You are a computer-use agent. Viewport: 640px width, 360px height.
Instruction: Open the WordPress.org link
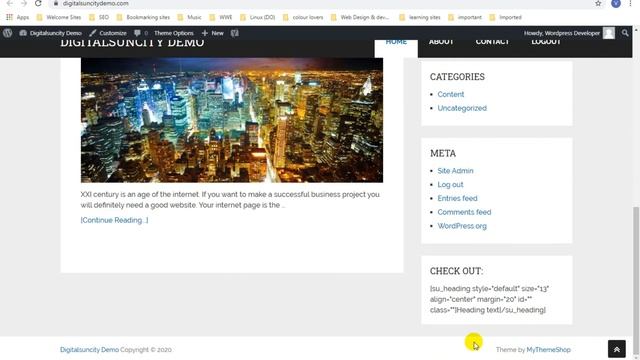[x=462, y=226]
